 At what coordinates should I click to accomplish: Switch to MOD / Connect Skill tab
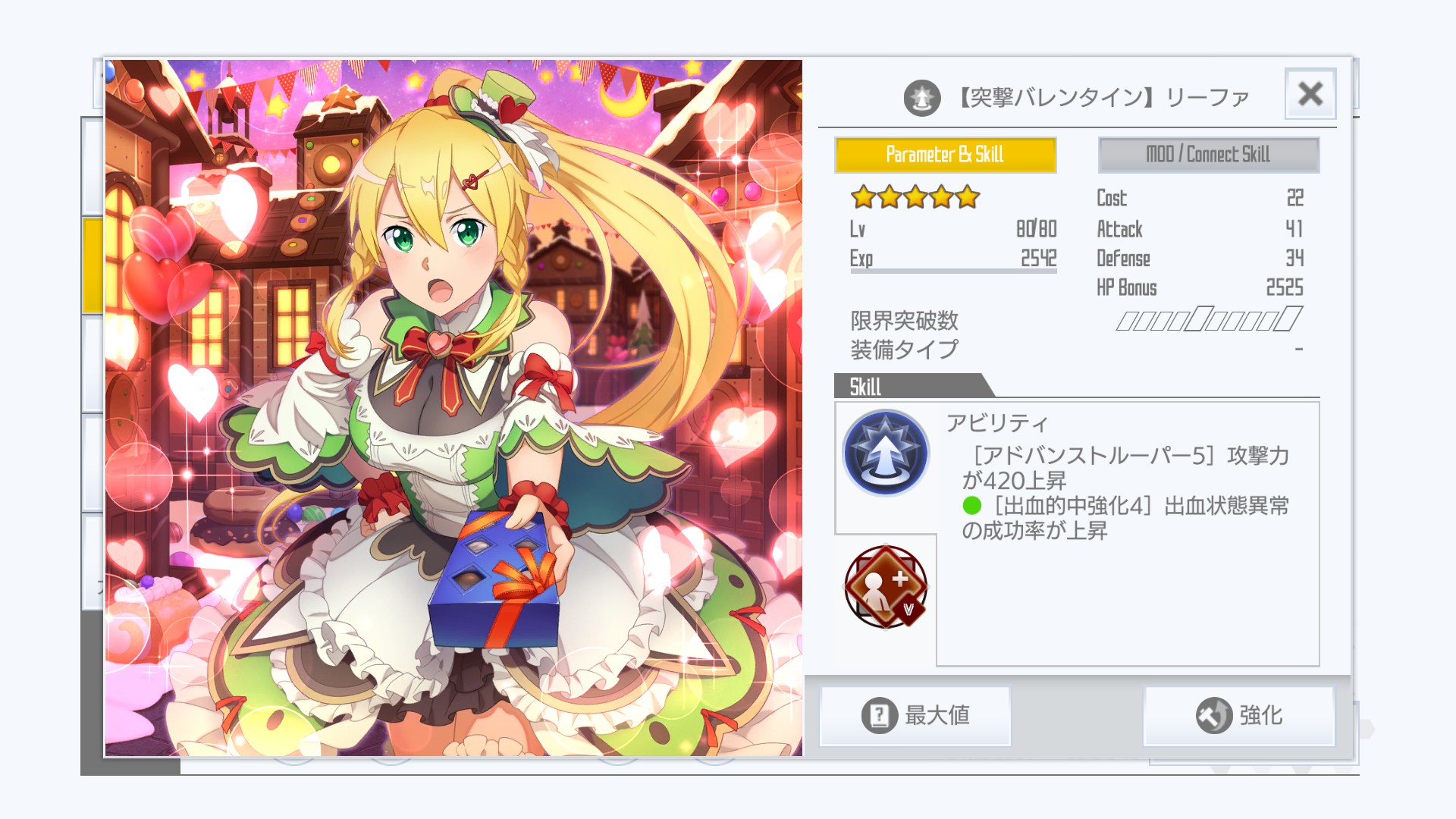tap(1208, 155)
